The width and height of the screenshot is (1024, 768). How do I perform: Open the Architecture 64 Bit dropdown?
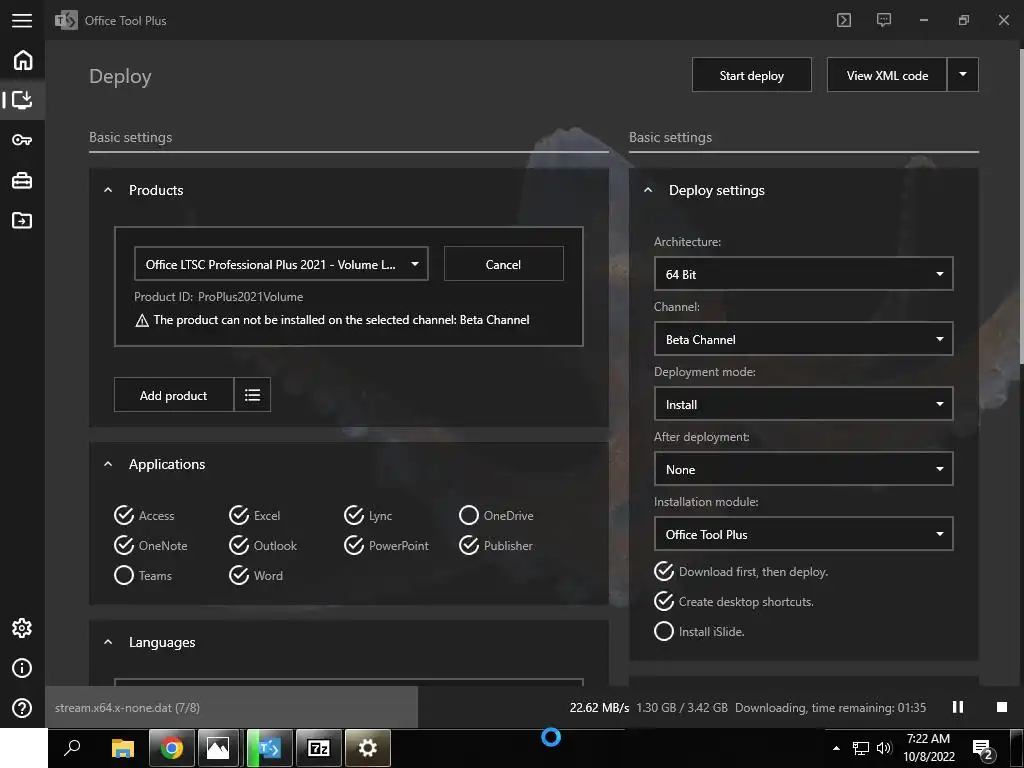coord(803,274)
